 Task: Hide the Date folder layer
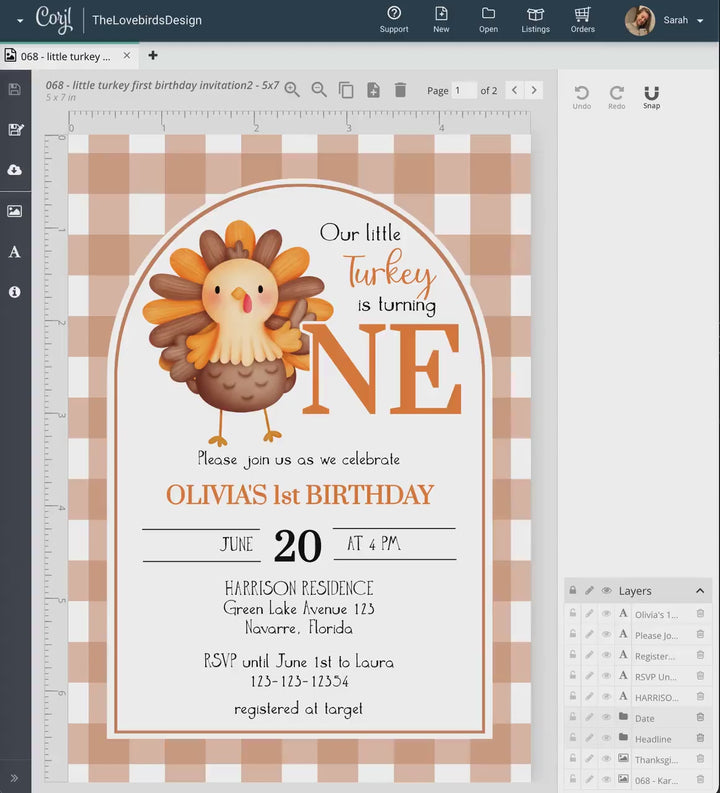tap(606, 718)
